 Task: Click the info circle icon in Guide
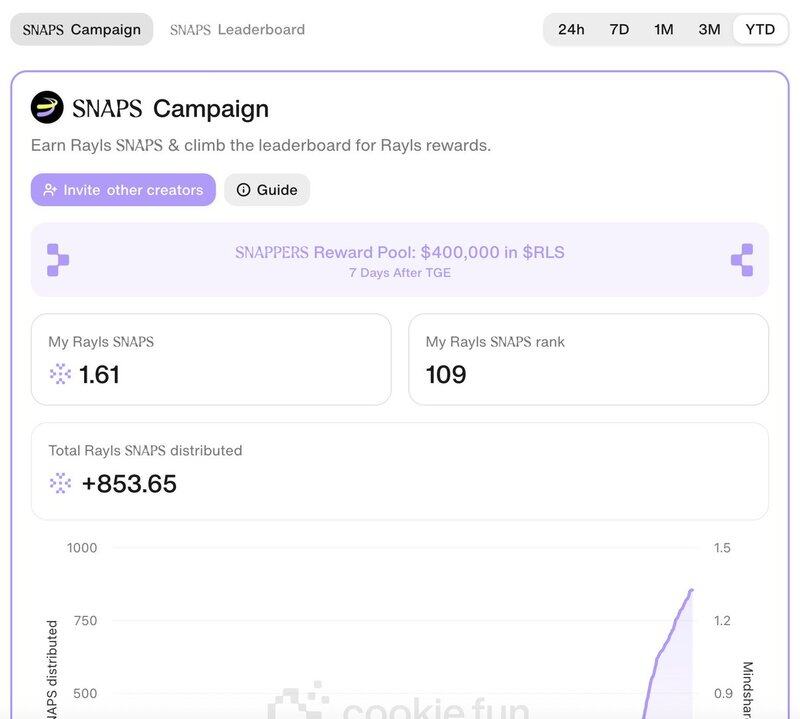tap(243, 190)
